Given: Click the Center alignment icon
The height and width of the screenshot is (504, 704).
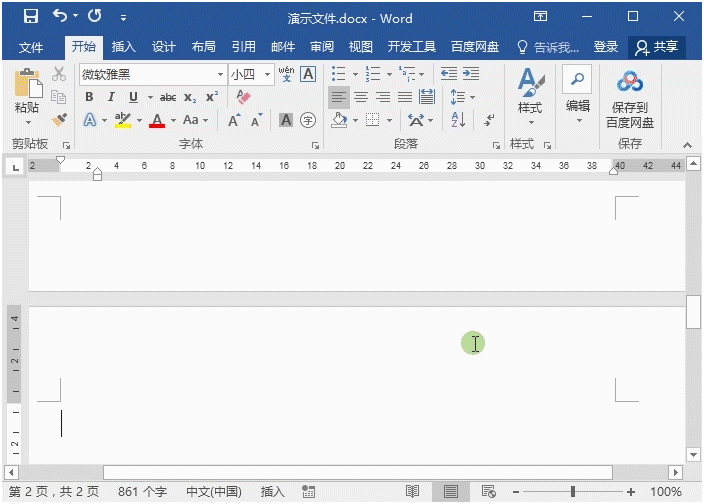Looking at the screenshot, I should click(361, 96).
